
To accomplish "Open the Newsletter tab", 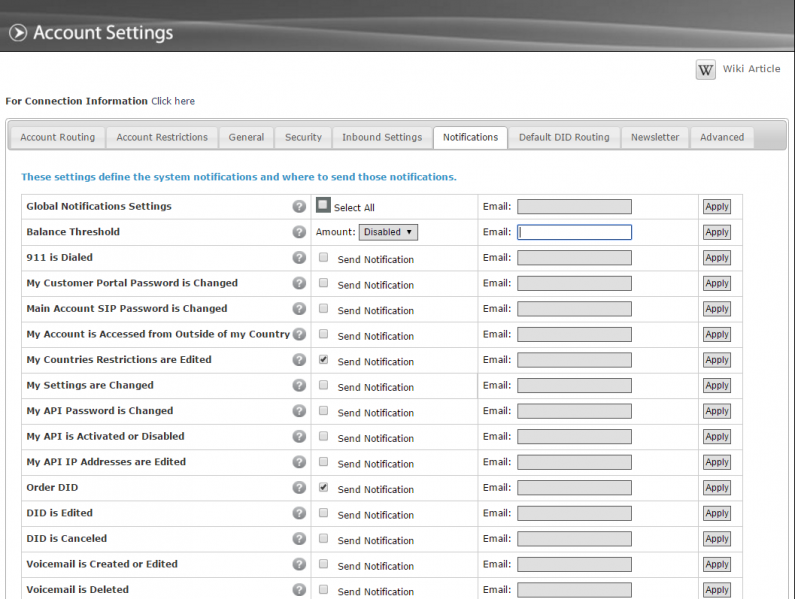I will point(655,137).
